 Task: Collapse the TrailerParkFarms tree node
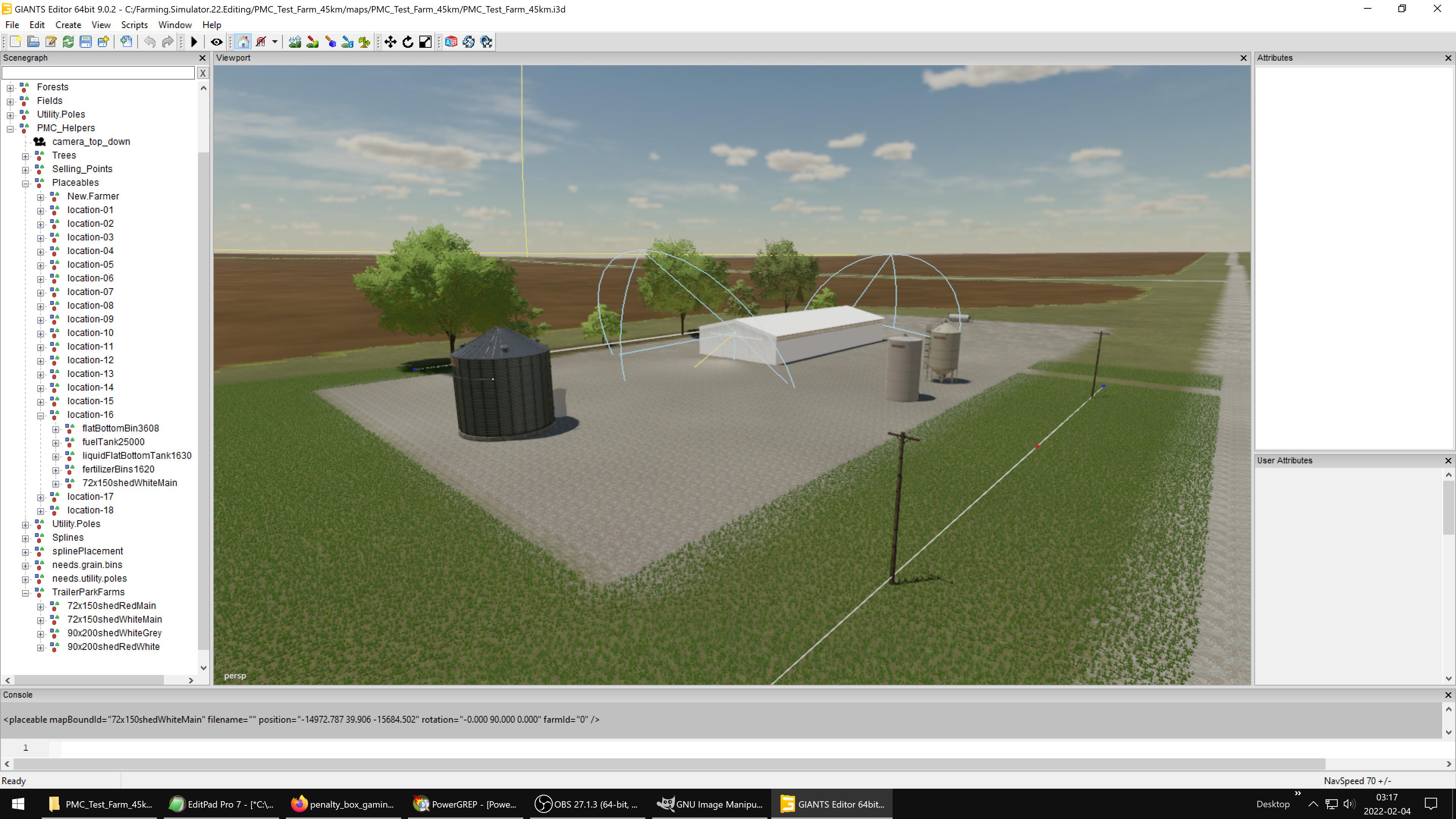[25, 593]
